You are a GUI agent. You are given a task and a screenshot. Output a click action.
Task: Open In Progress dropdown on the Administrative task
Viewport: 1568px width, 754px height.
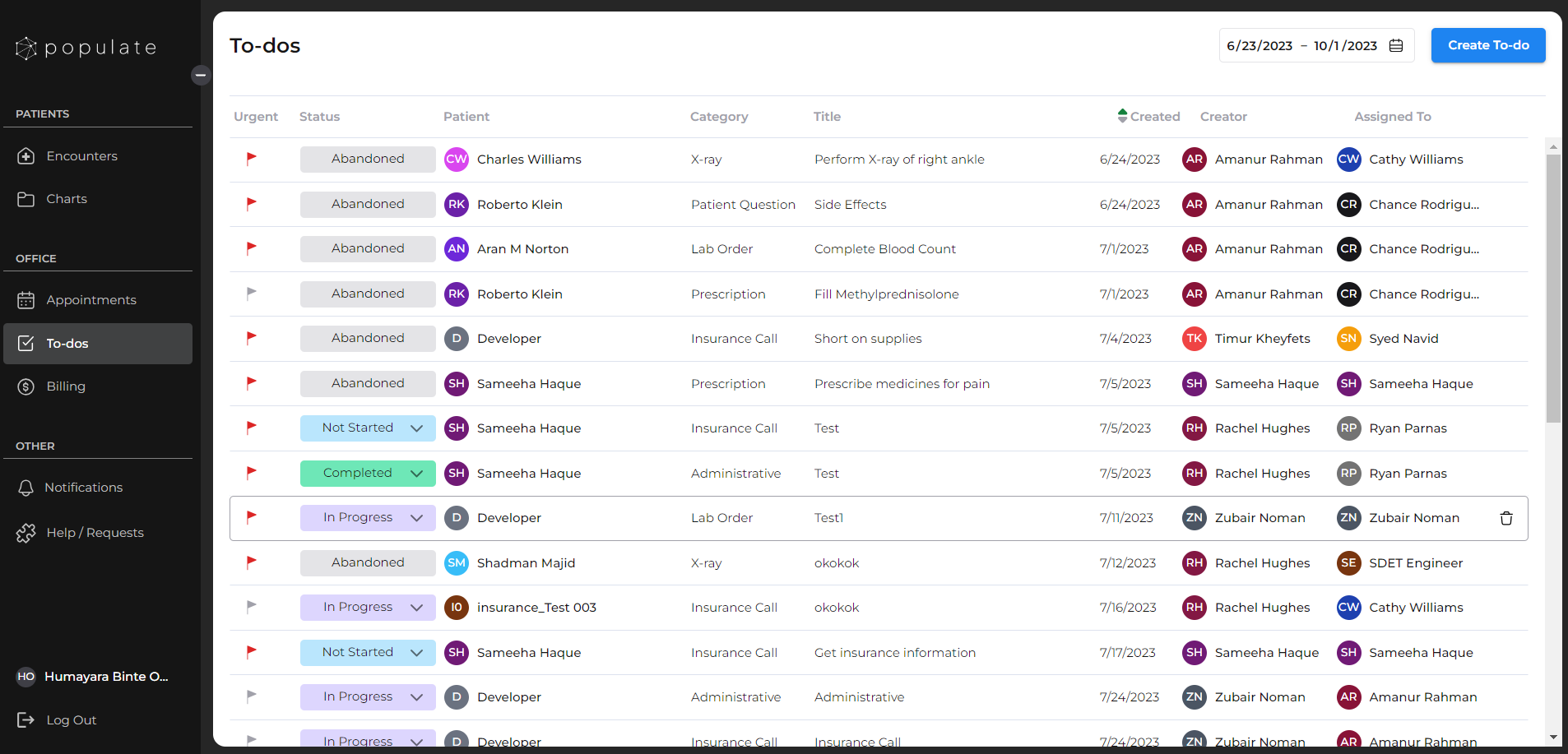coord(416,696)
